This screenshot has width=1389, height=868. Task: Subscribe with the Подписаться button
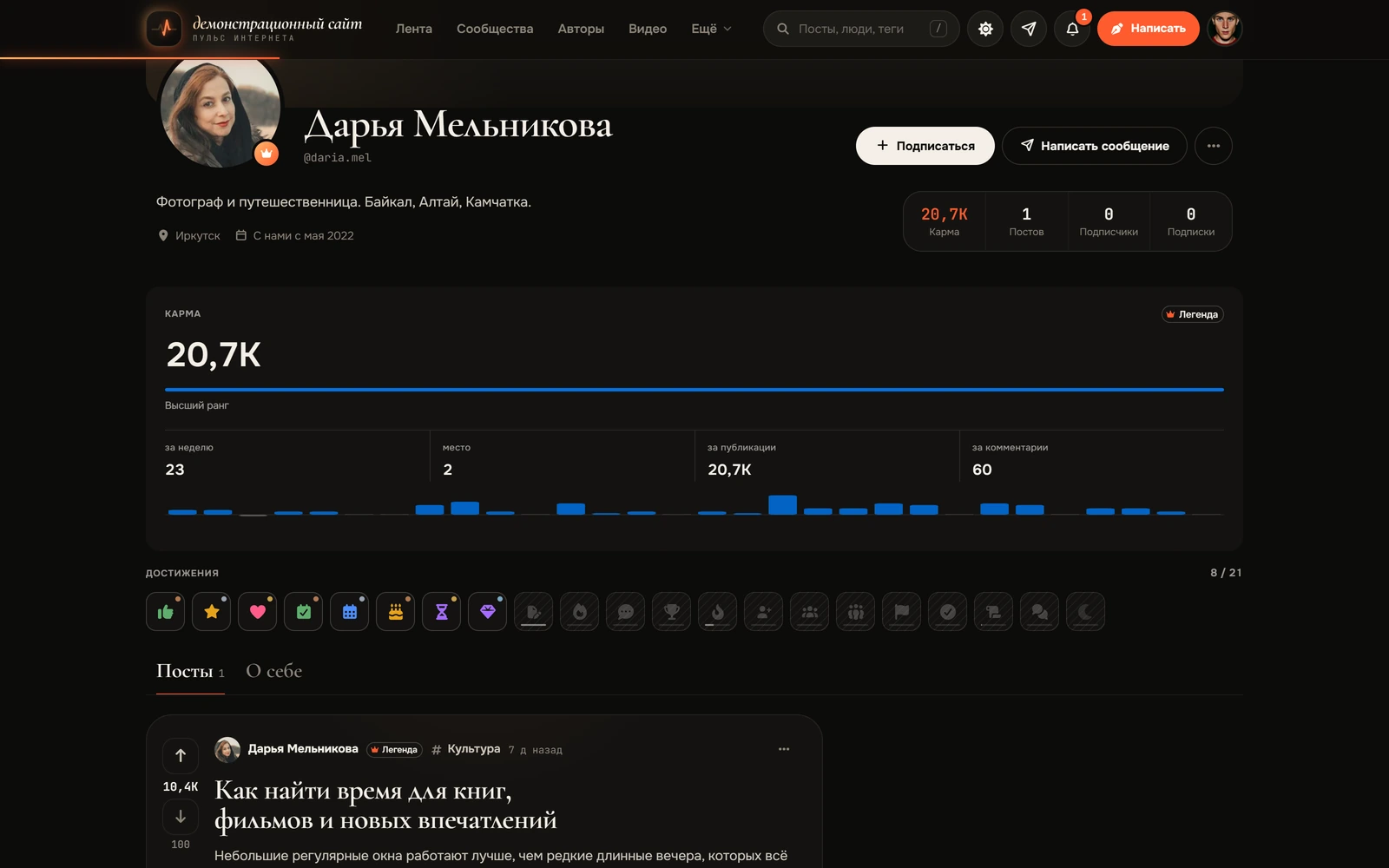(925, 146)
